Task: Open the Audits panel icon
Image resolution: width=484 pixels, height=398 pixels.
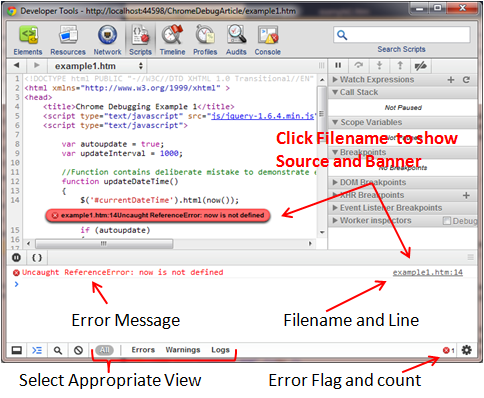Action: coord(236,35)
